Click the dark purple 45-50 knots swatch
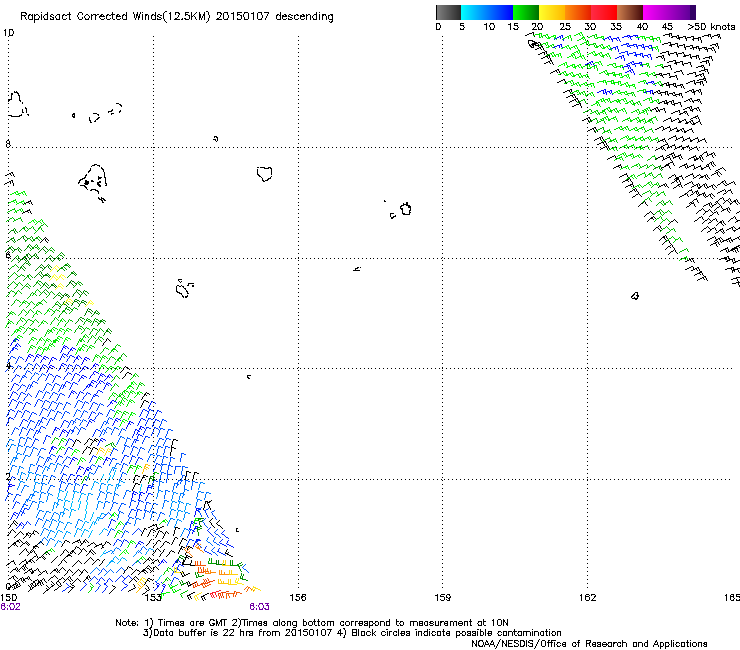This screenshot has width=740, height=650. tap(682, 12)
